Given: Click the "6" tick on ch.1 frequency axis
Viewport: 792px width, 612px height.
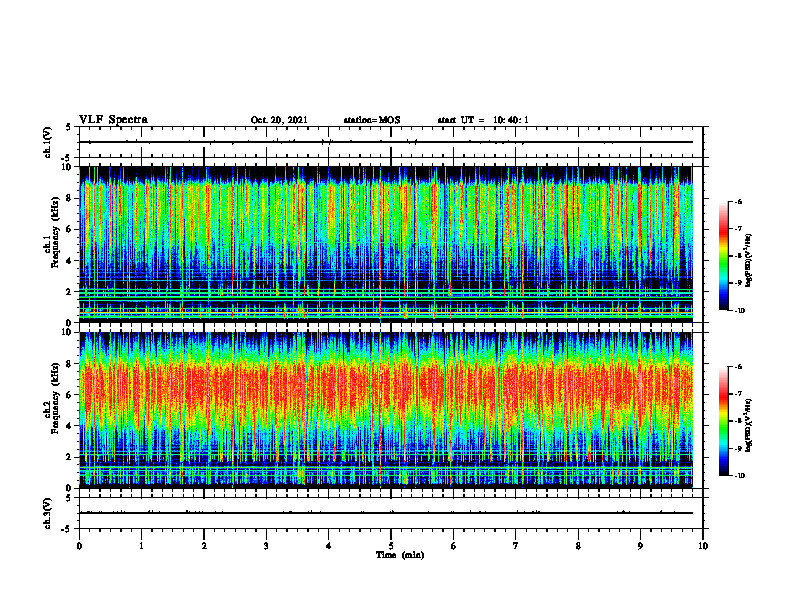Looking at the screenshot, I should click(x=69, y=229).
